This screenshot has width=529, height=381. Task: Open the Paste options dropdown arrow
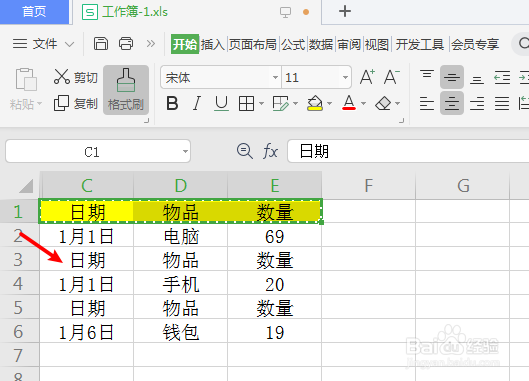pyautogui.click(x=39, y=103)
